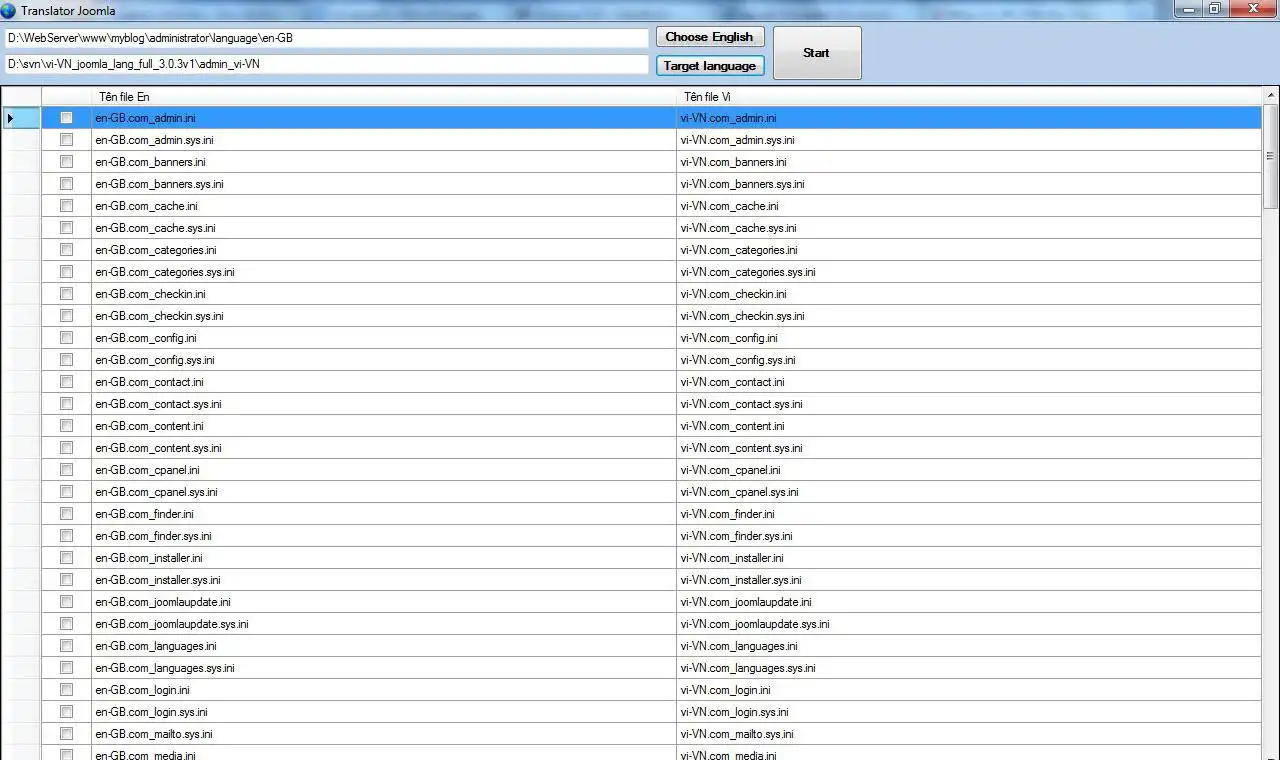This screenshot has width=1280, height=760.
Task: Enable checkbox for en-GB.com_cache.ini
Action: click(67, 206)
